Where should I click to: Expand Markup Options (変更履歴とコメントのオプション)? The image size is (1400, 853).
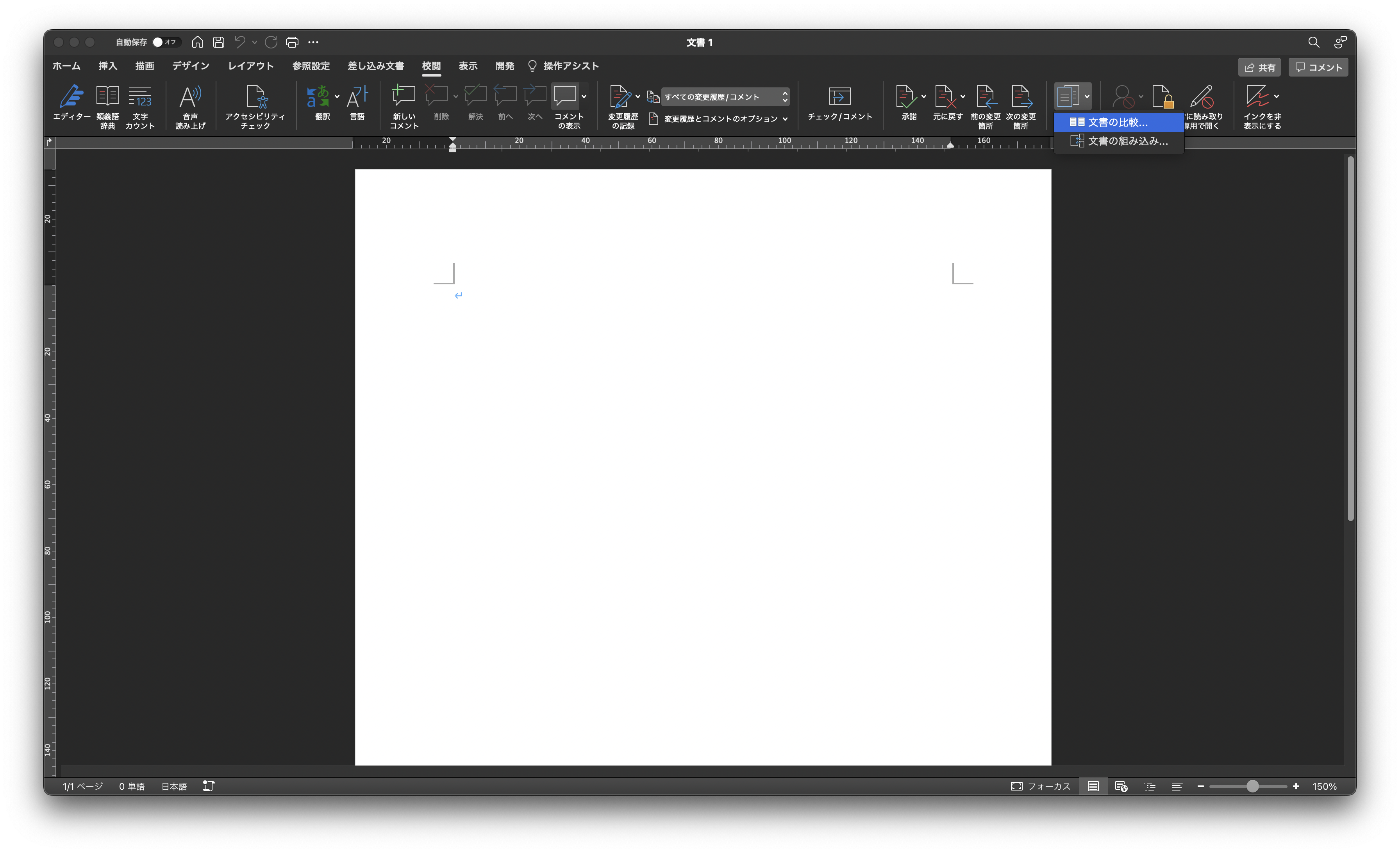click(718, 119)
